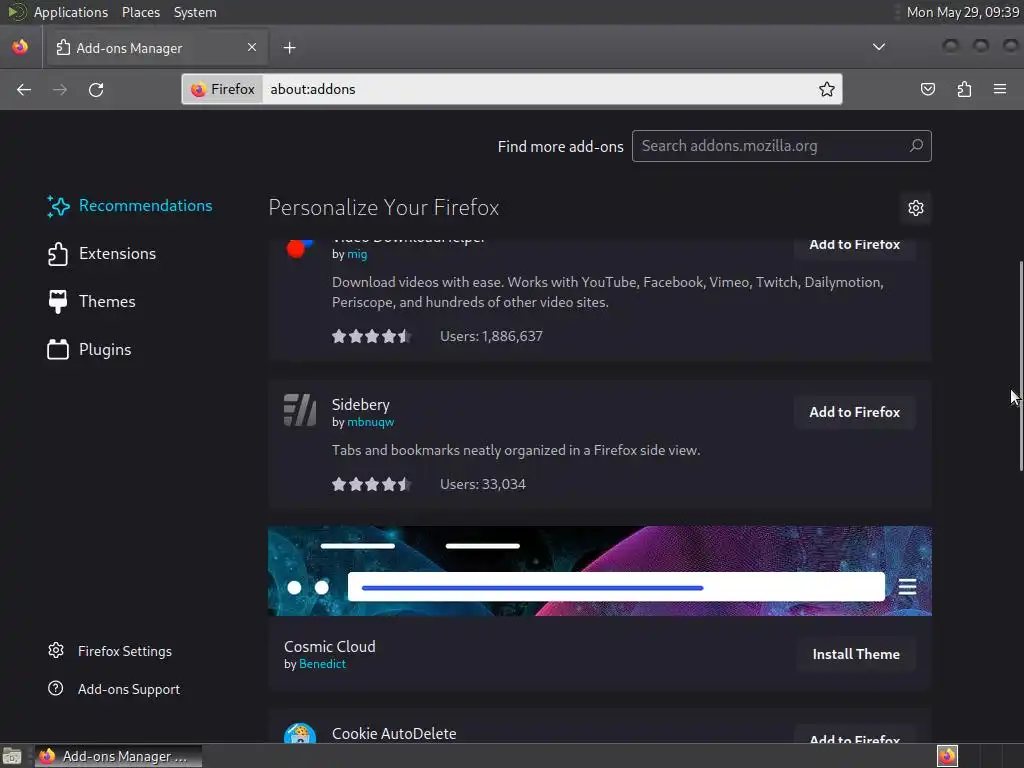Image resolution: width=1024 pixels, height=768 pixels.
Task: Open the Applications menu in top panel
Action: pyautogui.click(x=71, y=12)
